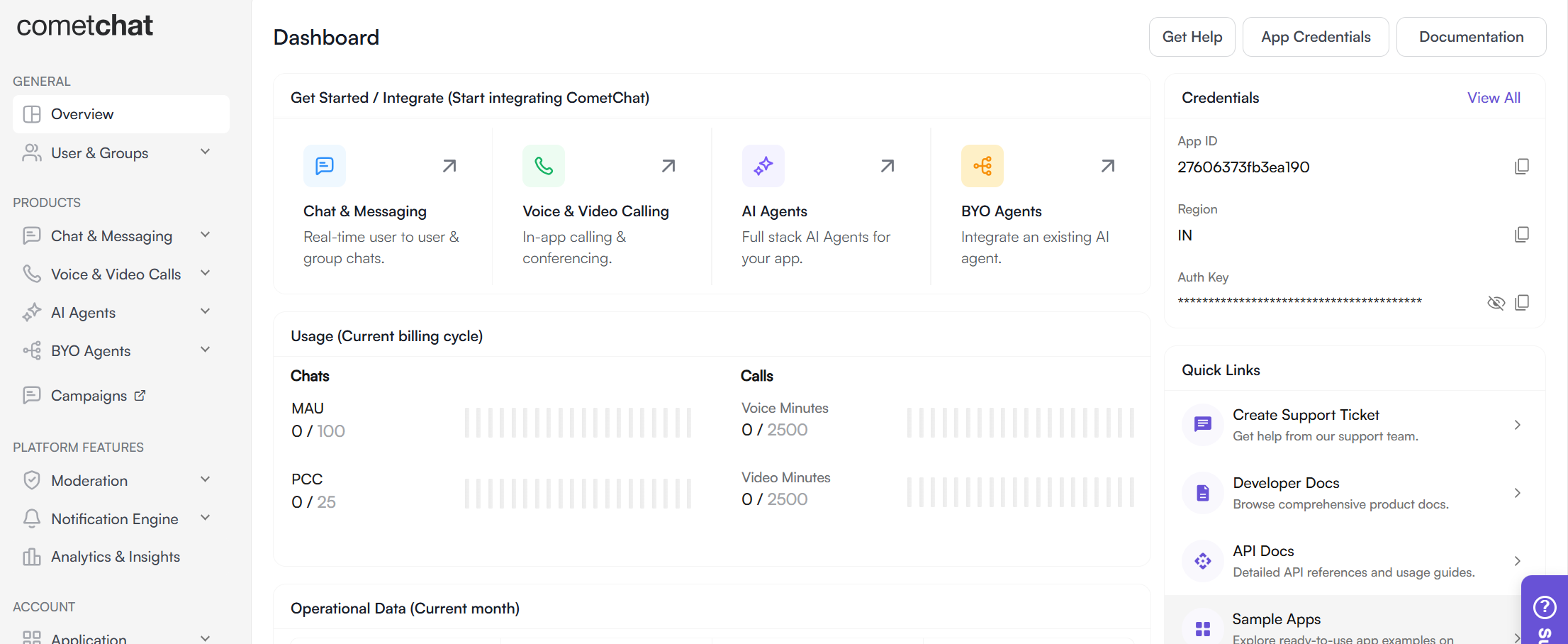Expand the Voice & Video Calls section
The width and height of the screenshot is (1568, 644).
pos(206,273)
